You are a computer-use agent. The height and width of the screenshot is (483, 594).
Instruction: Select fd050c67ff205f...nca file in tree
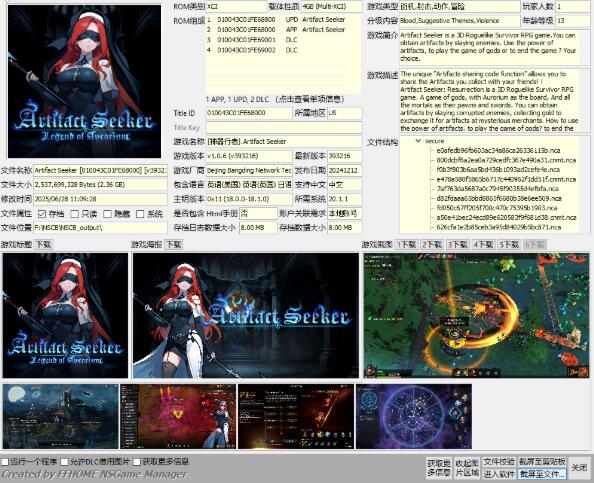[497, 208]
